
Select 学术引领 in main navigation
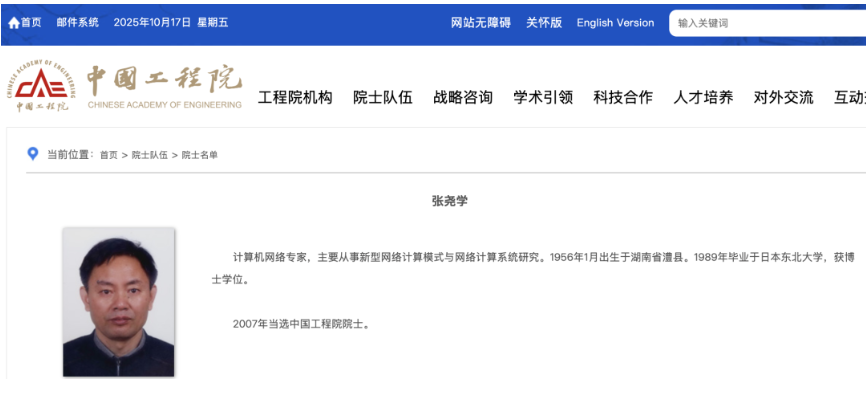tap(543, 97)
